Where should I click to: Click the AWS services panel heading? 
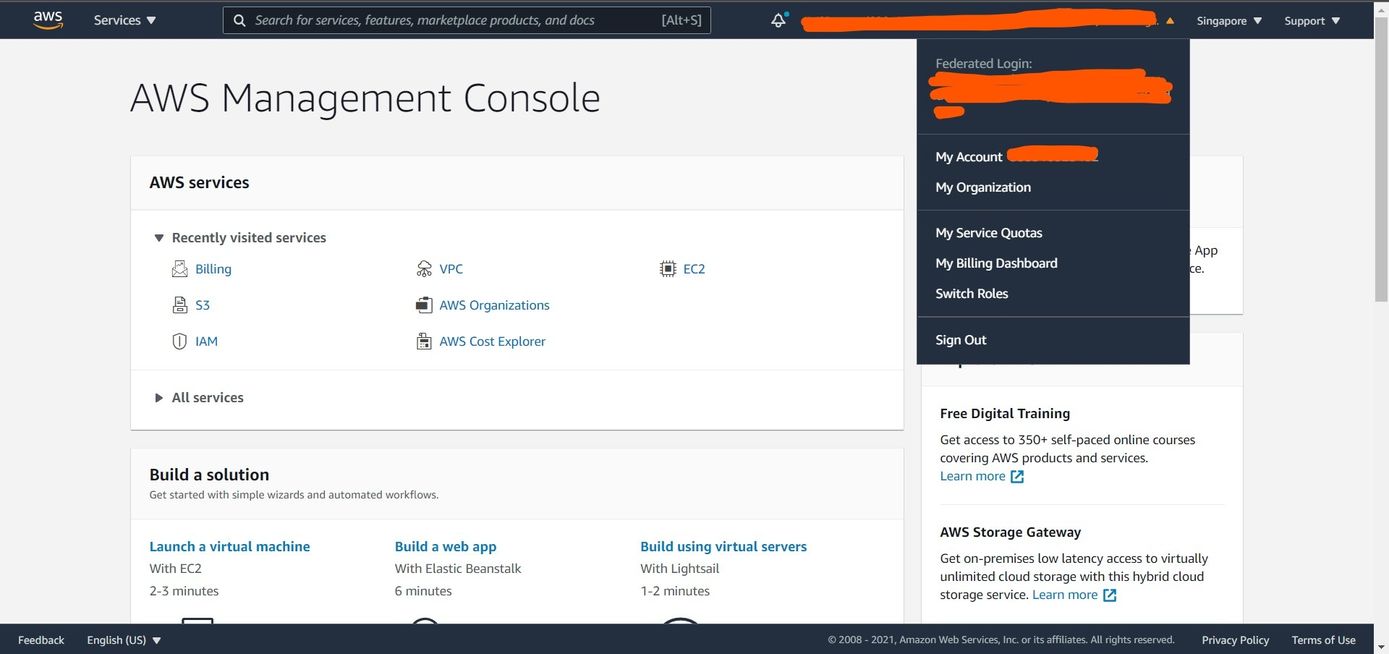(x=199, y=183)
